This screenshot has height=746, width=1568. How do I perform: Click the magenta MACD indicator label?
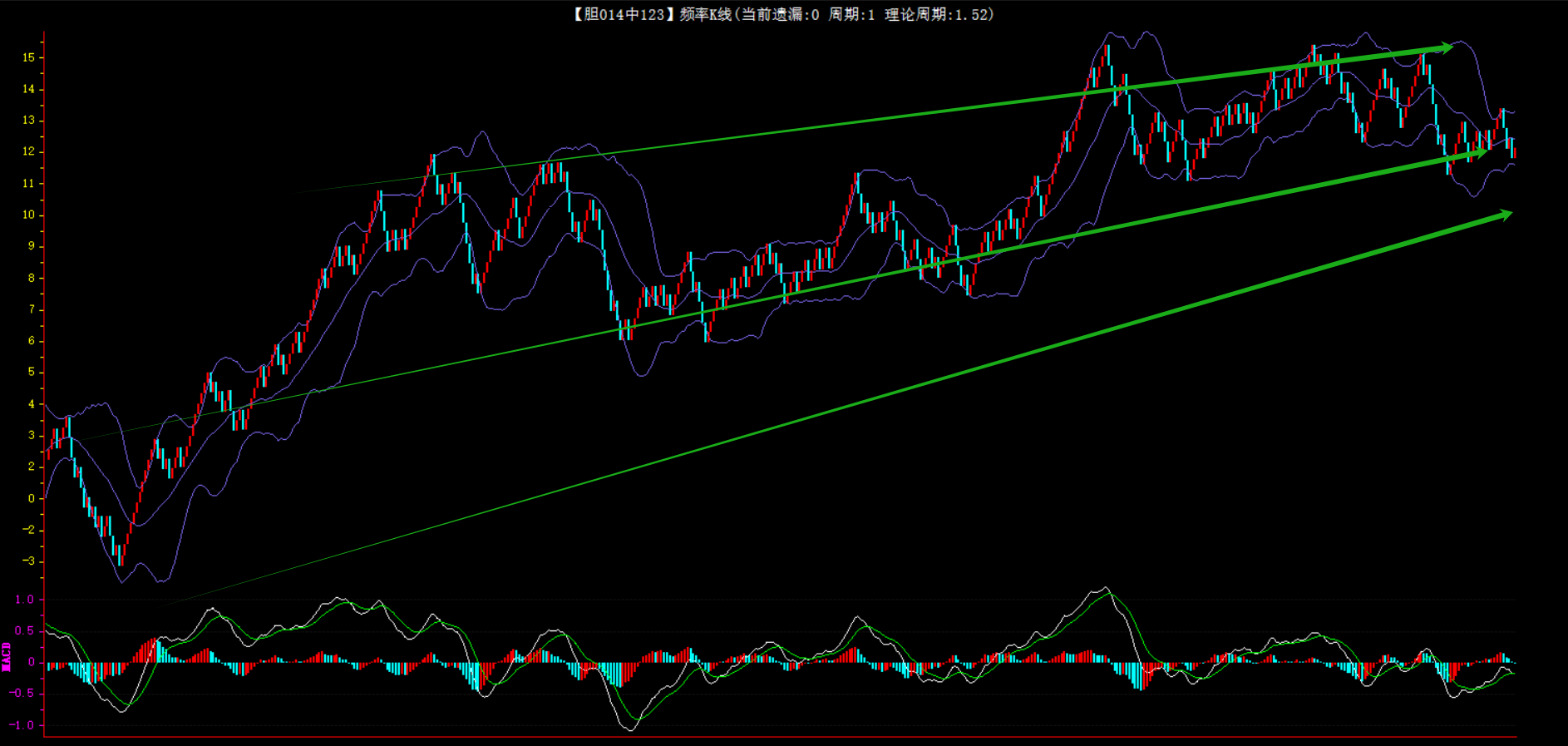[x=7, y=657]
